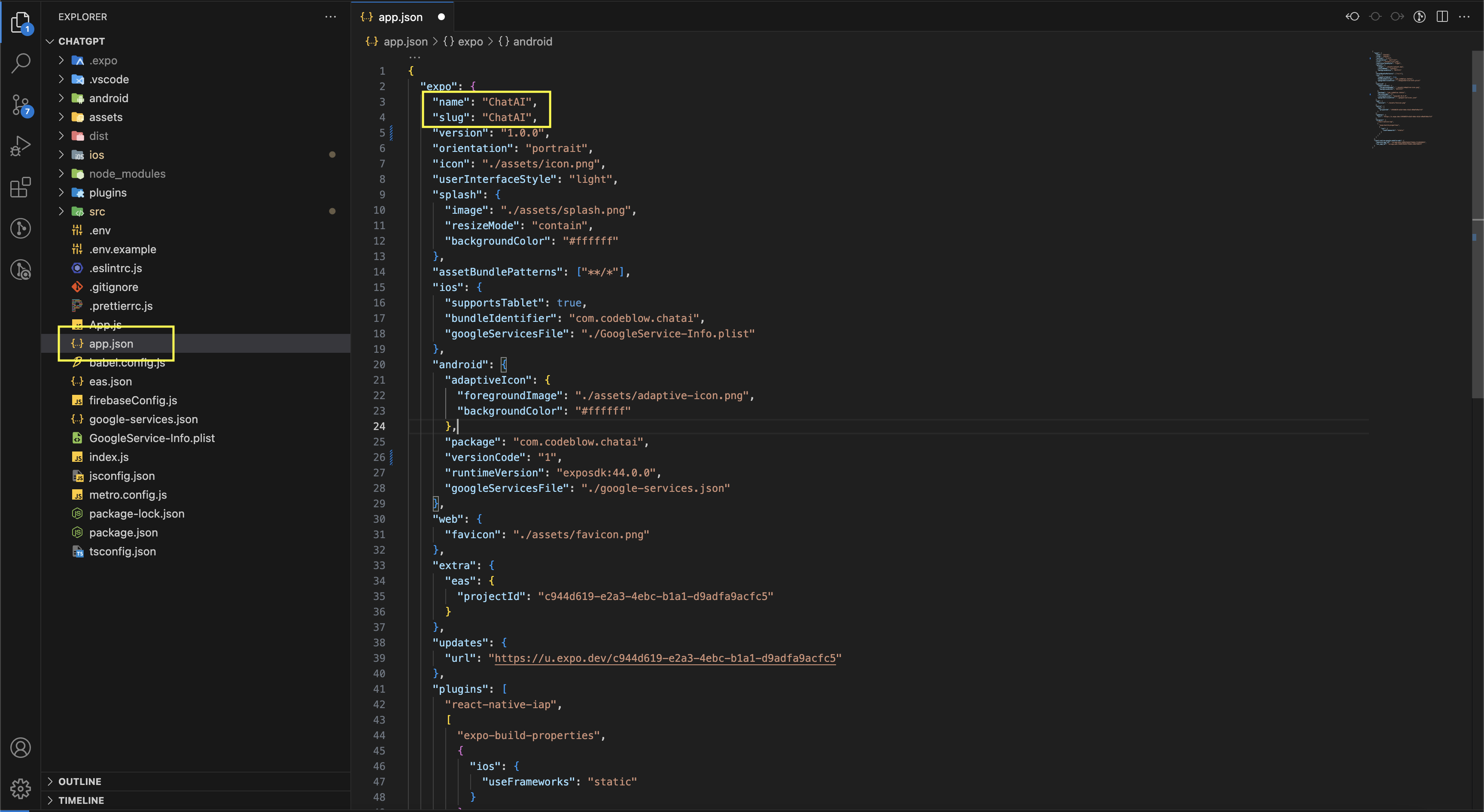1484x812 pixels.
Task: Open the google-services.json file
Action: (196, 419)
